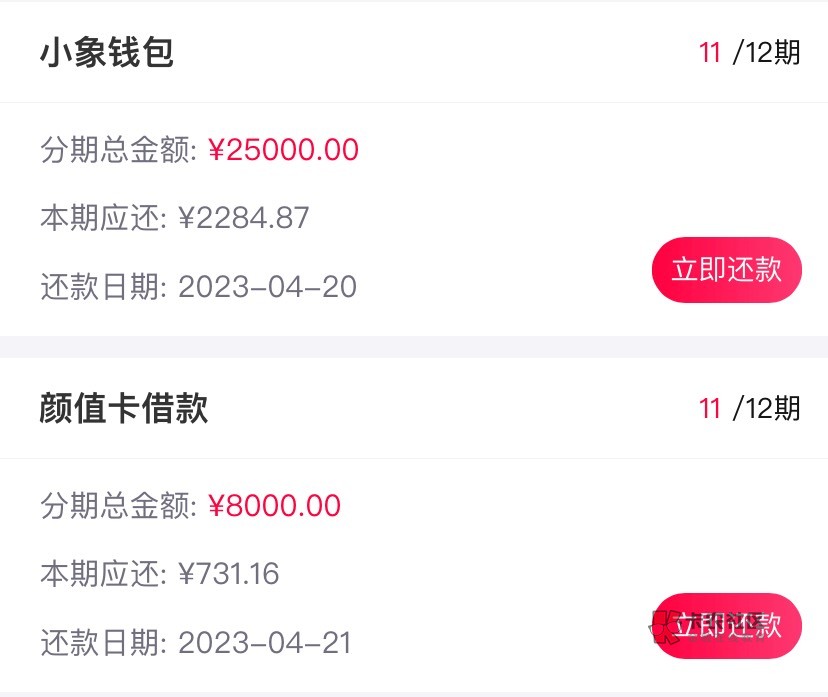
Task: Click the 分期总金额 label in 颜值卡借款 card
Action: tap(118, 506)
